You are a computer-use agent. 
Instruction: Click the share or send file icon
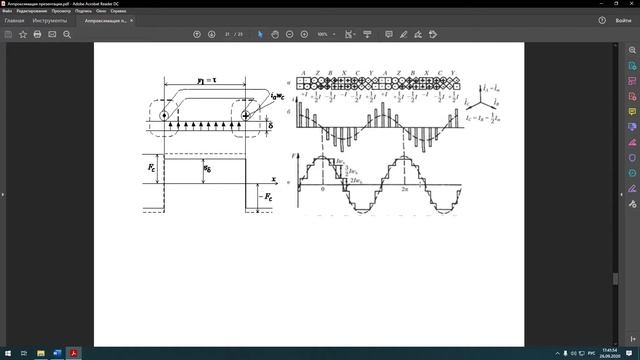point(433,35)
